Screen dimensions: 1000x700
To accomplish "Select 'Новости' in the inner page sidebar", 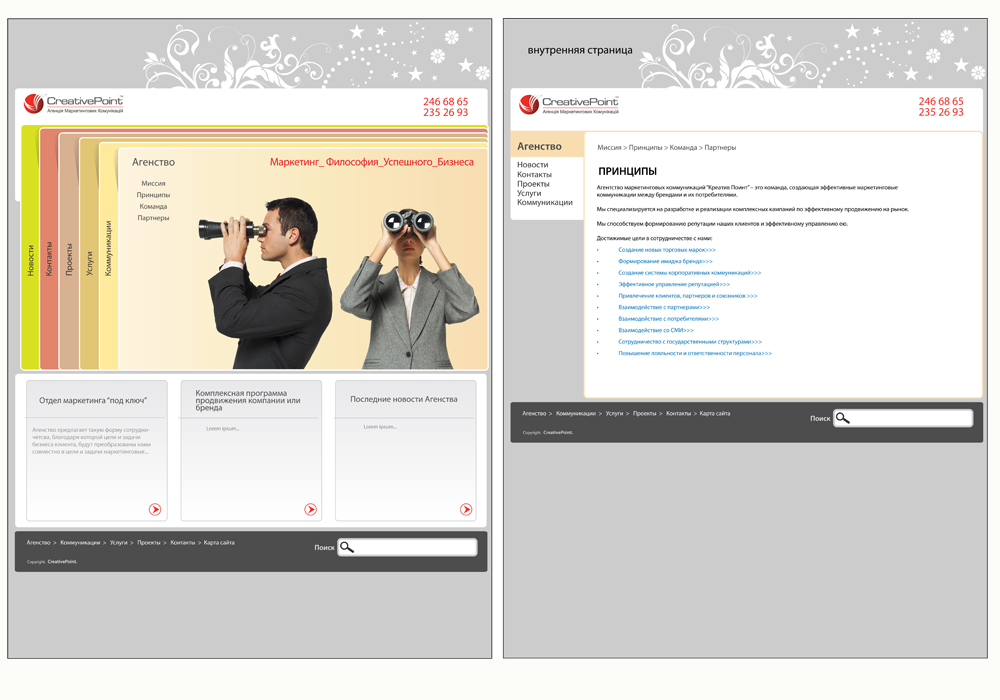I will (533, 164).
